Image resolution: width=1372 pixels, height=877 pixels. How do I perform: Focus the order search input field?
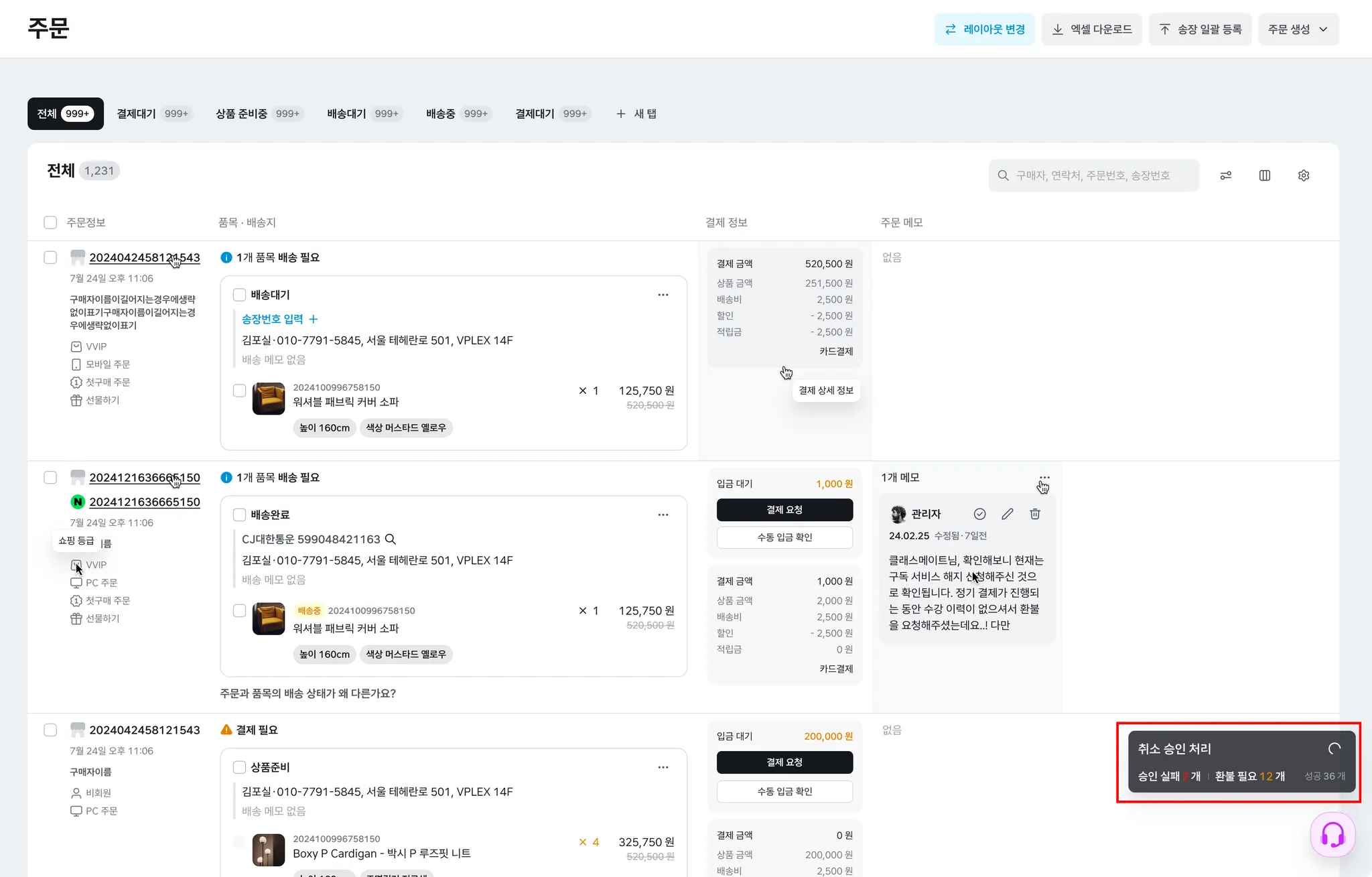click(x=1099, y=176)
